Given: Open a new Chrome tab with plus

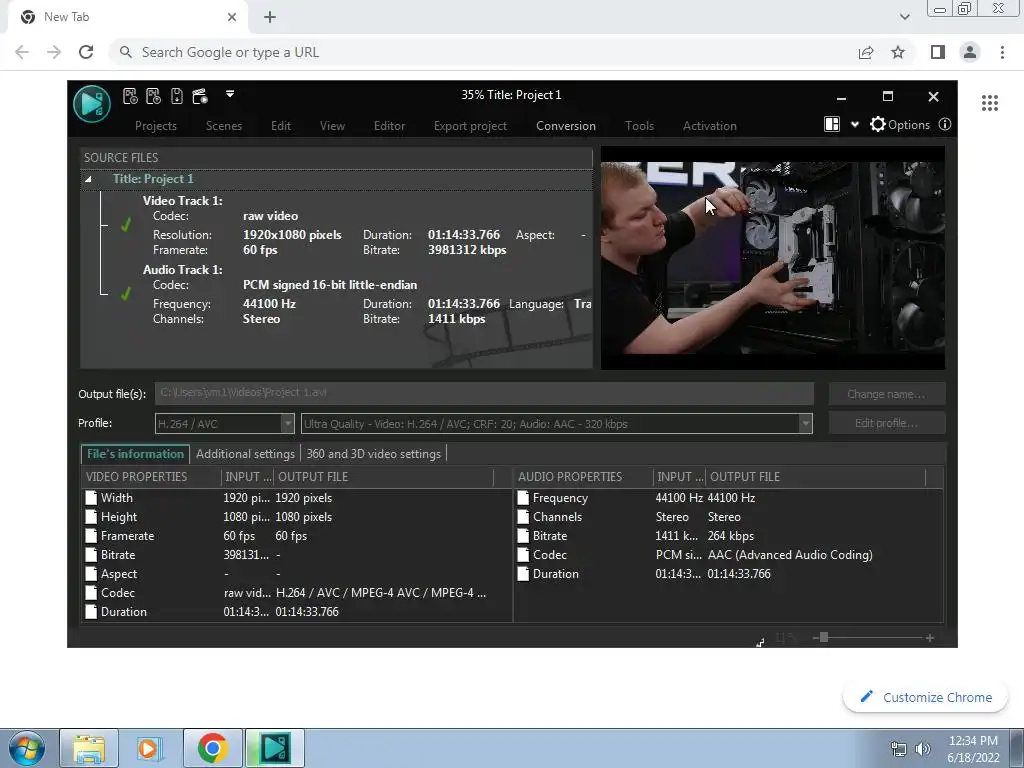Looking at the screenshot, I should click(x=270, y=17).
